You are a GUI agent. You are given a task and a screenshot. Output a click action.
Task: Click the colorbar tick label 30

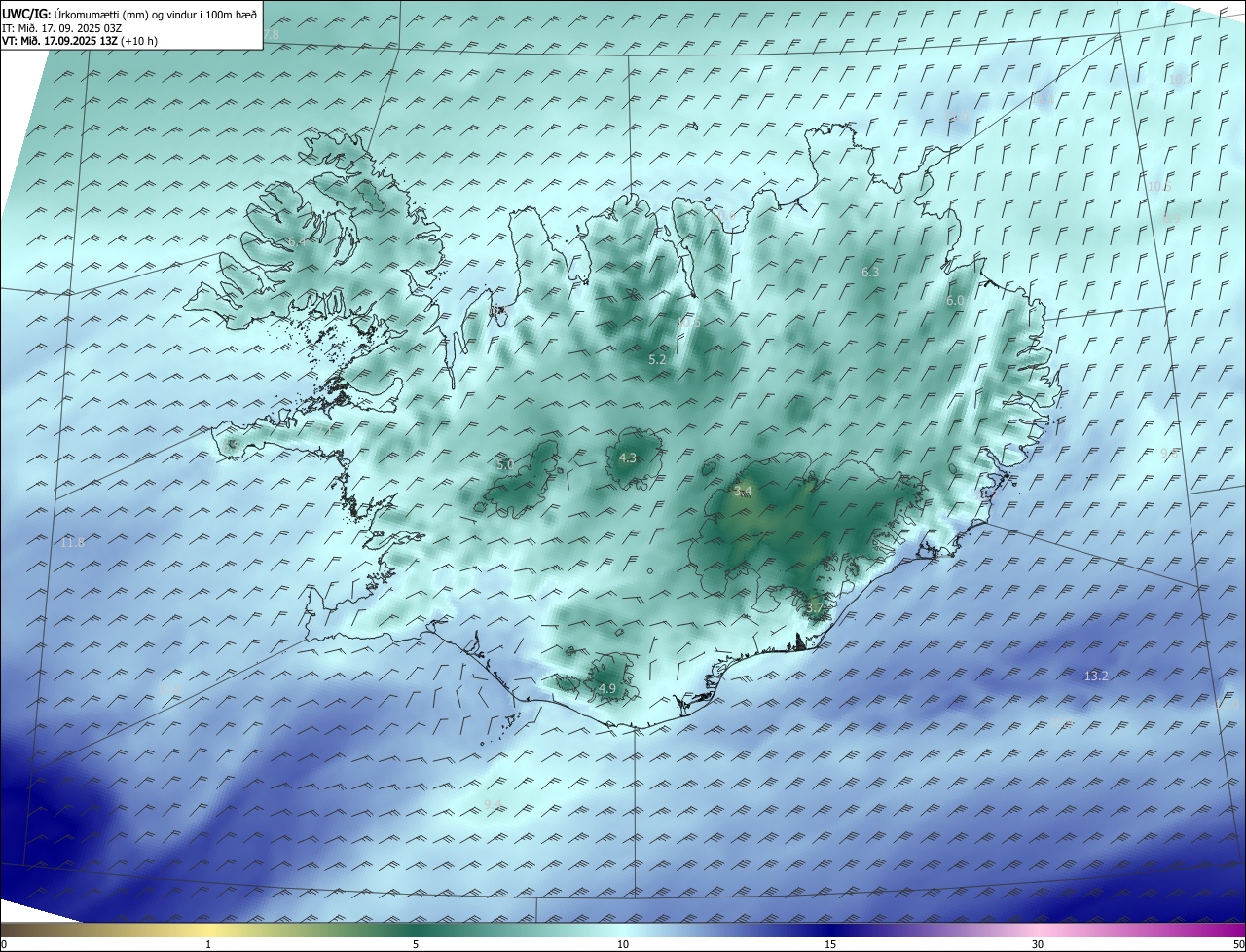point(1038,944)
